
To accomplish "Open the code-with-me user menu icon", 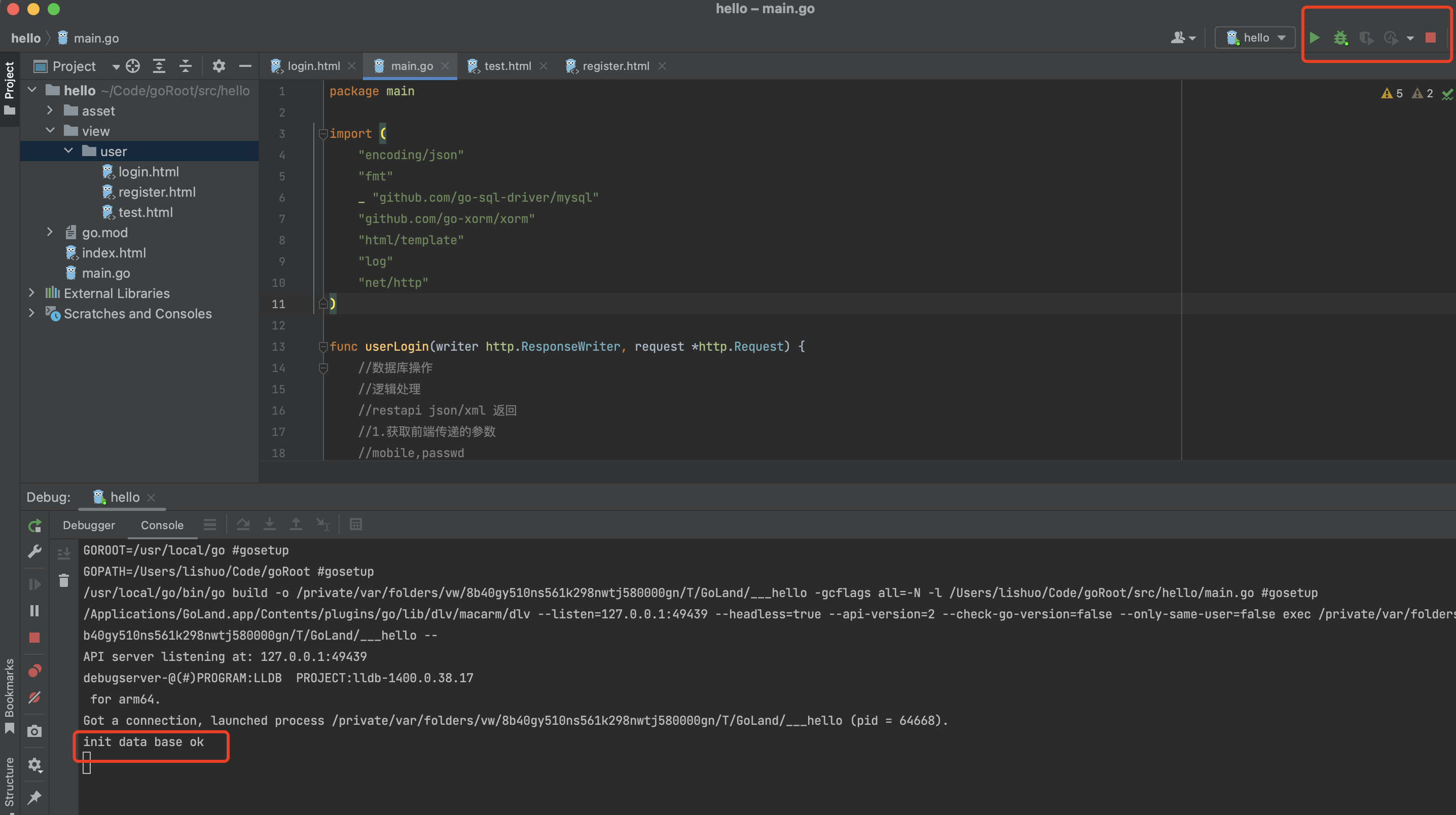I will pyautogui.click(x=1183, y=38).
